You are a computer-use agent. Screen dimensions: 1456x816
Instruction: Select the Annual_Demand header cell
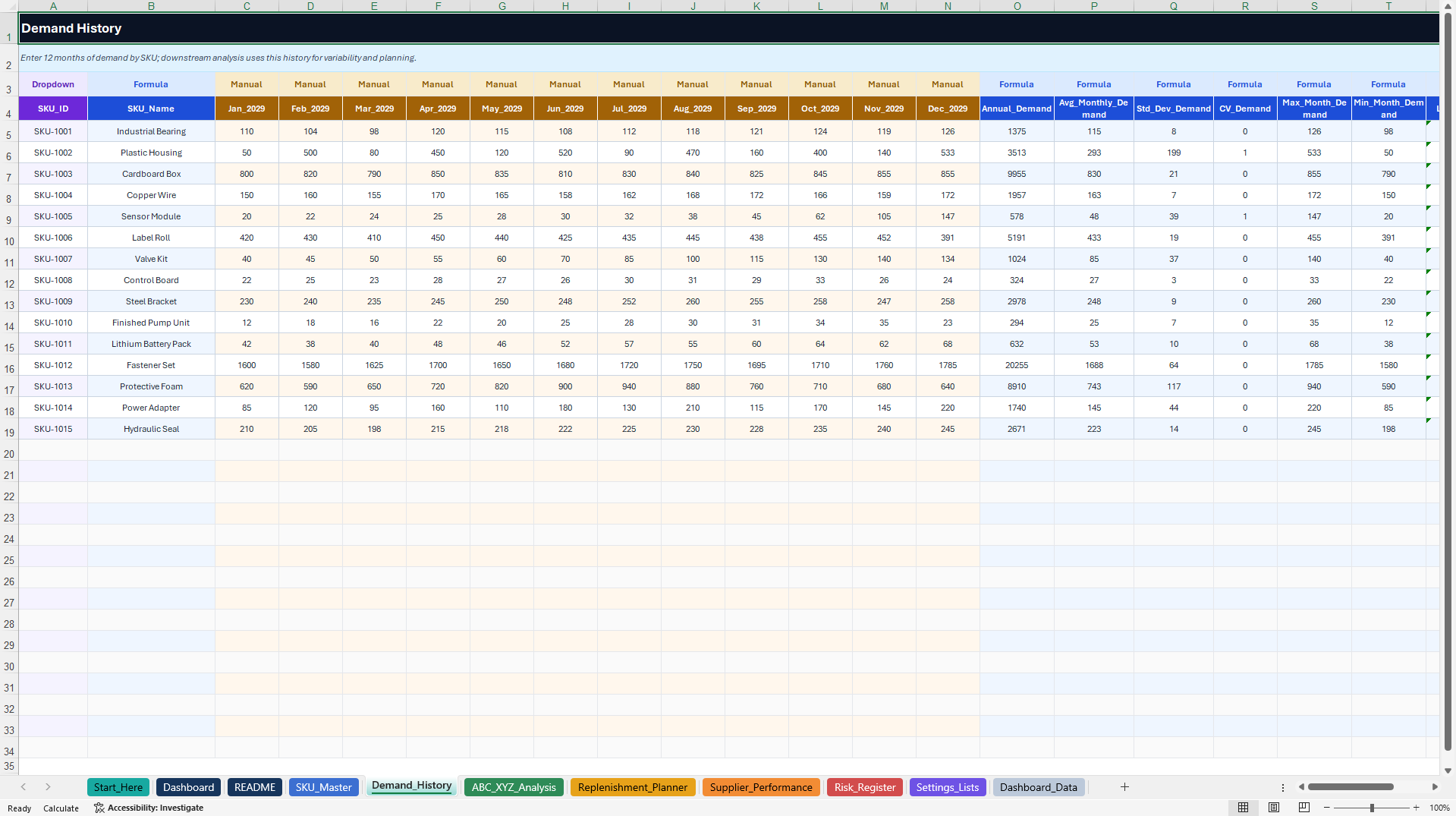[x=1017, y=109]
